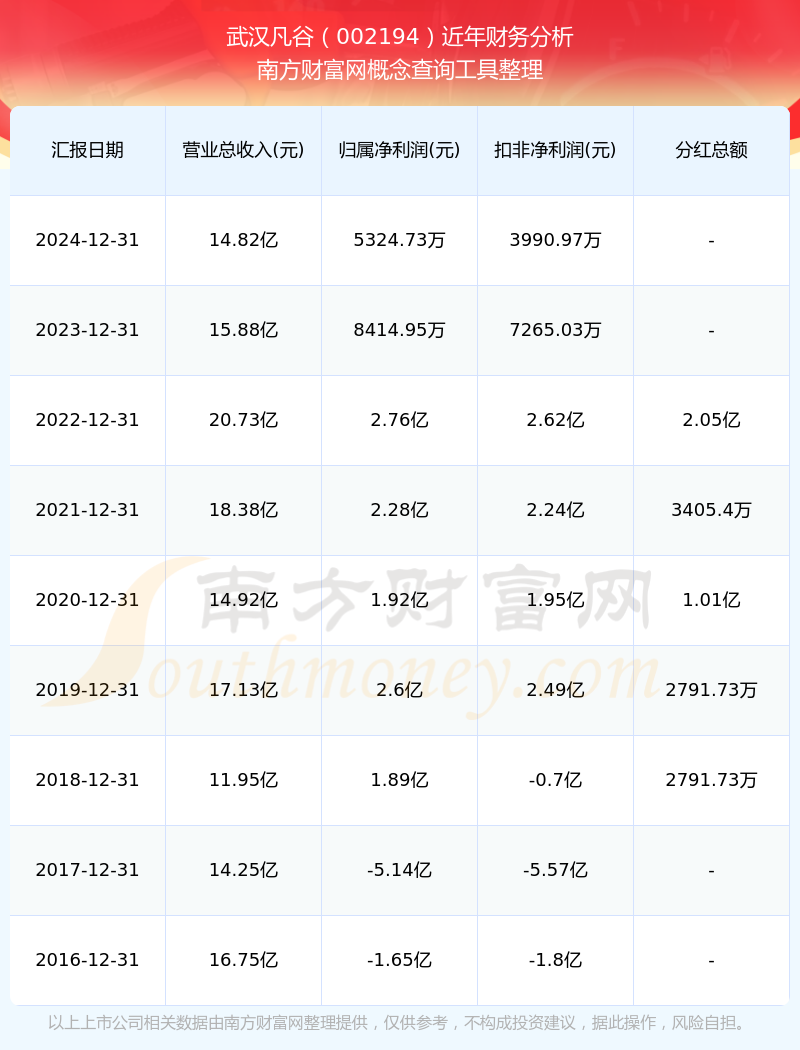The width and height of the screenshot is (800, 1050).
Task: Select the 8414.95万 net profit cell
Action: click(399, 330)
